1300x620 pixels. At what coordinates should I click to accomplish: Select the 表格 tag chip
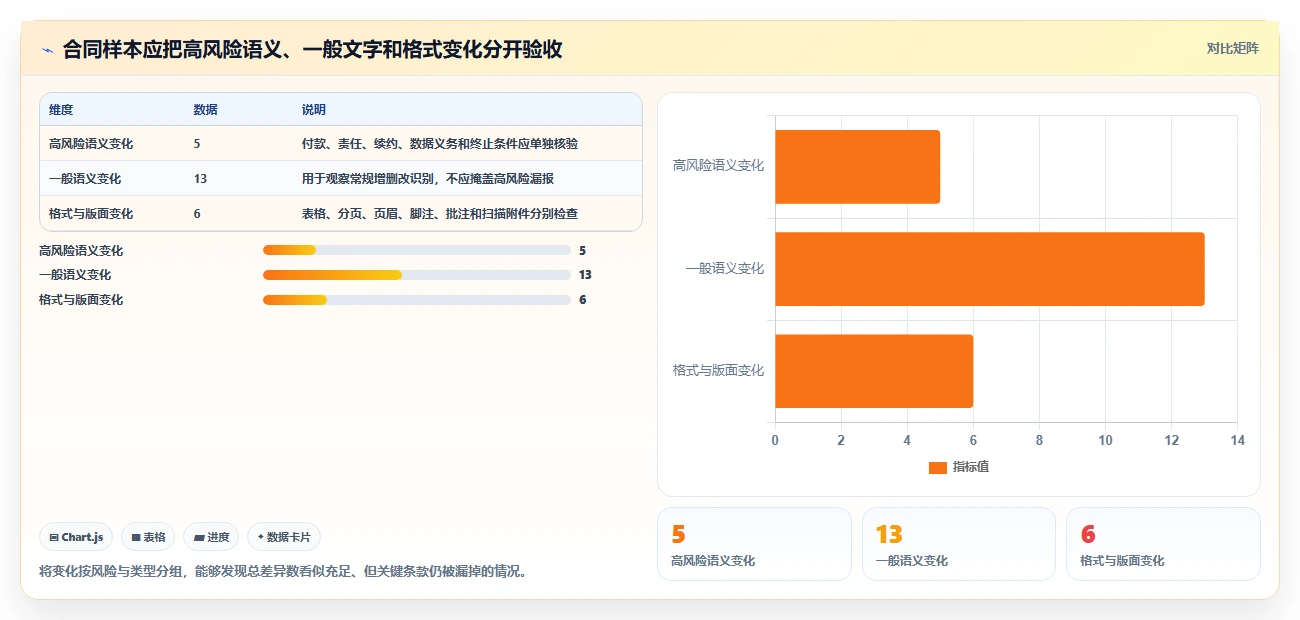148,537
